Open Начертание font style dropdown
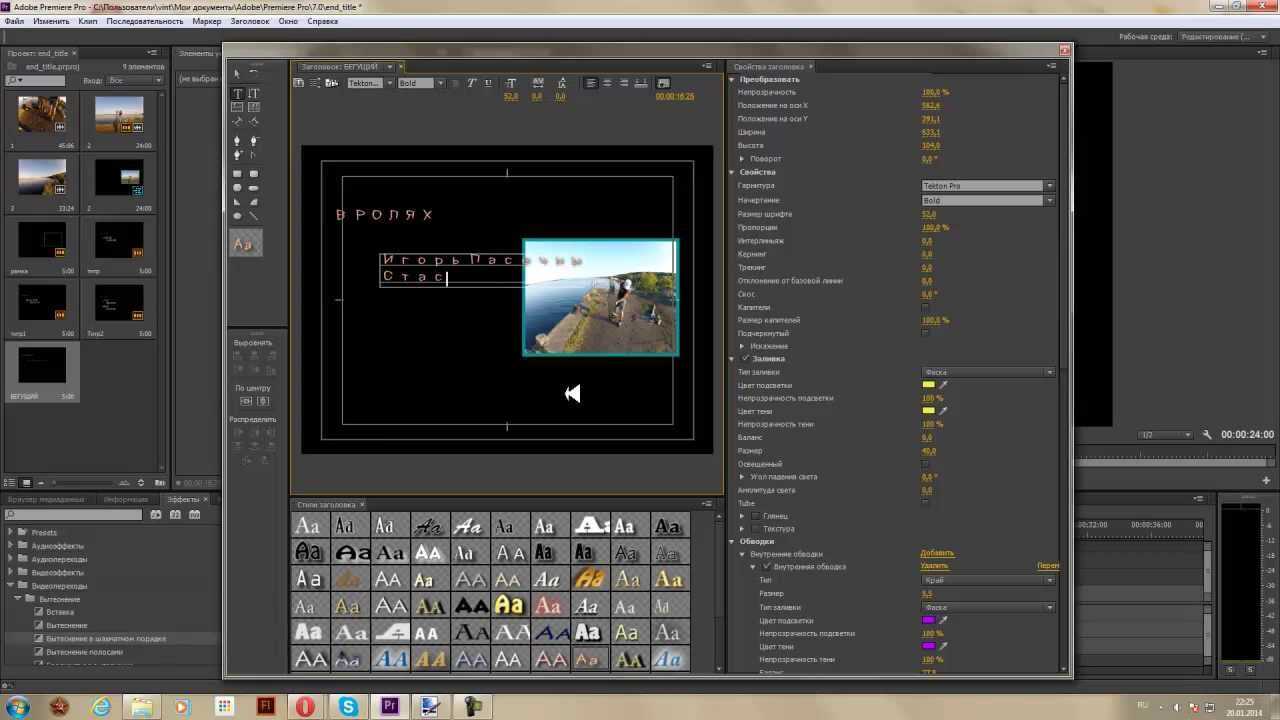 988,200
